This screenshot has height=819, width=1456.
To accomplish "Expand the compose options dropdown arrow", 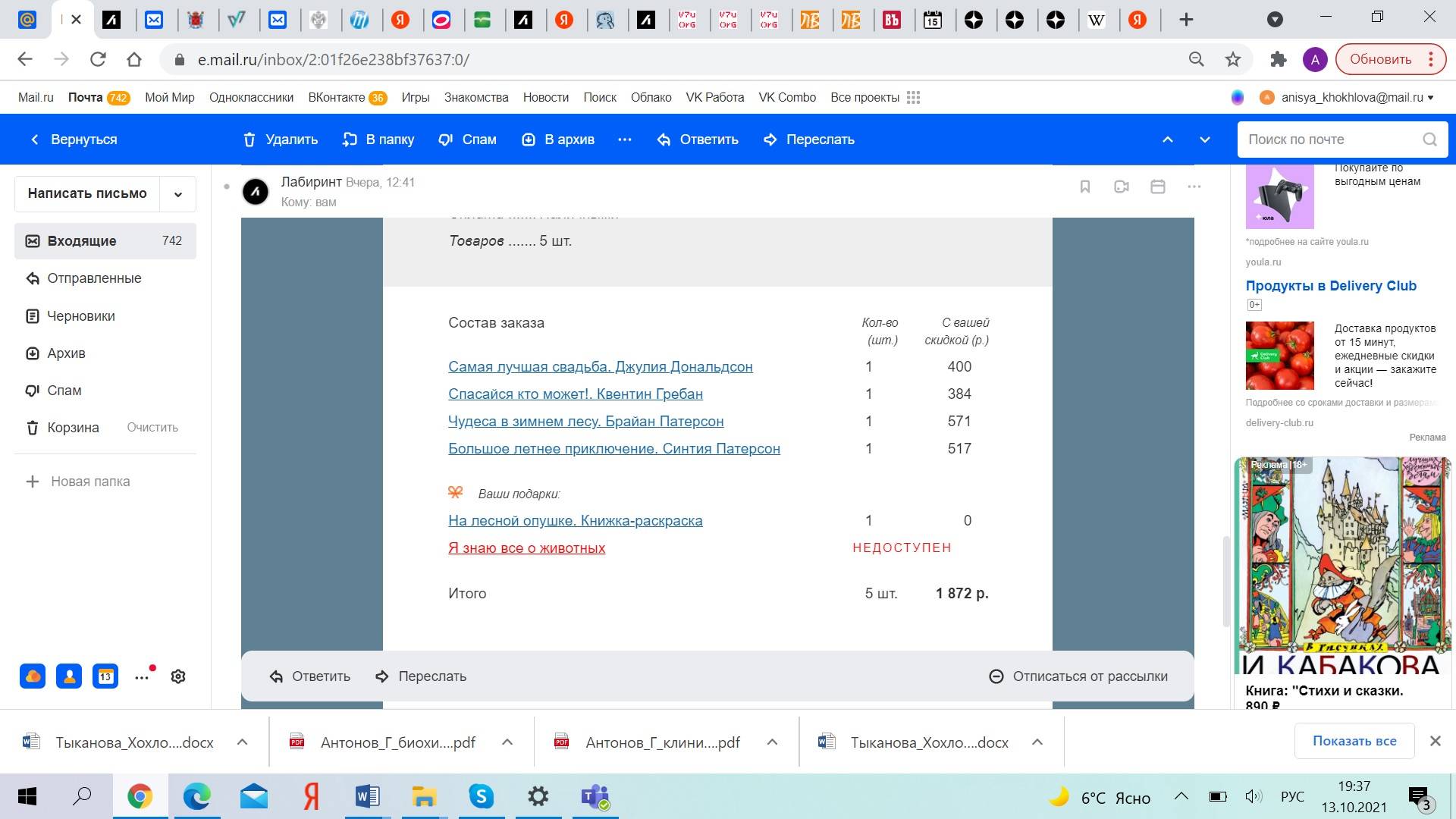I will (x=178, y=194).
